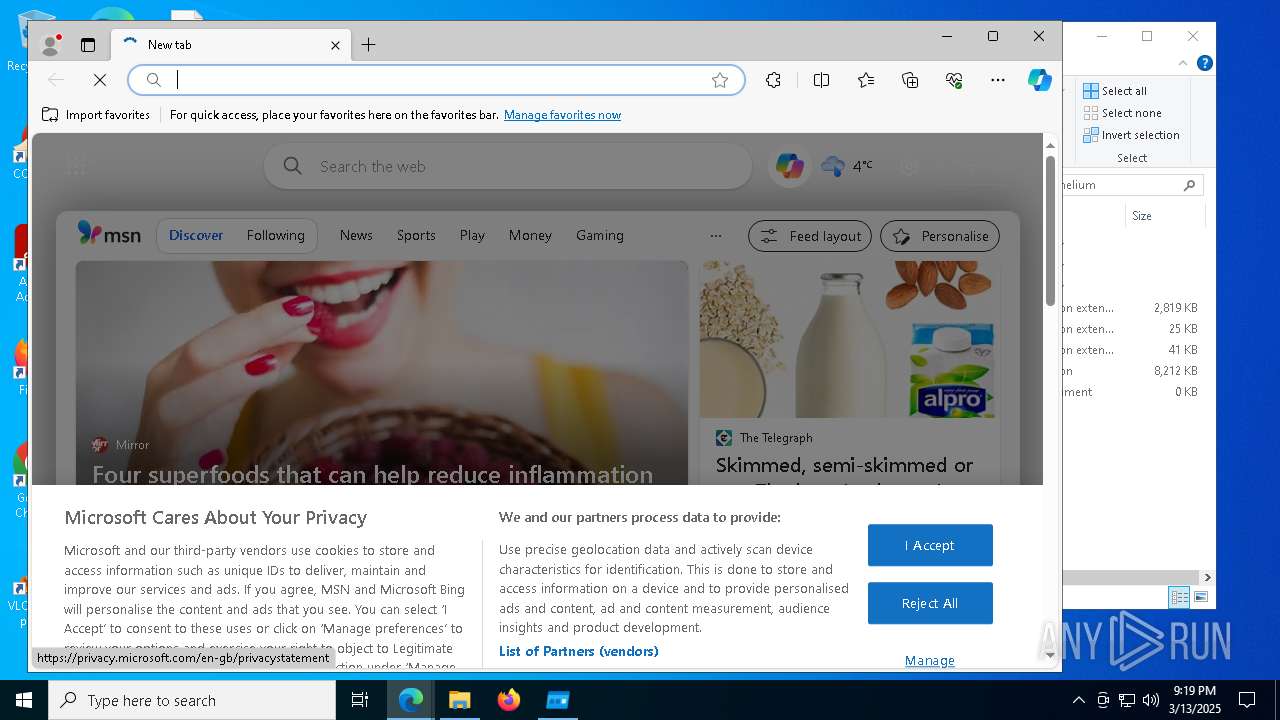Viewport: 1280px width, 720px height.
Task: Open the Money category
Action: (x=530, y=235)
